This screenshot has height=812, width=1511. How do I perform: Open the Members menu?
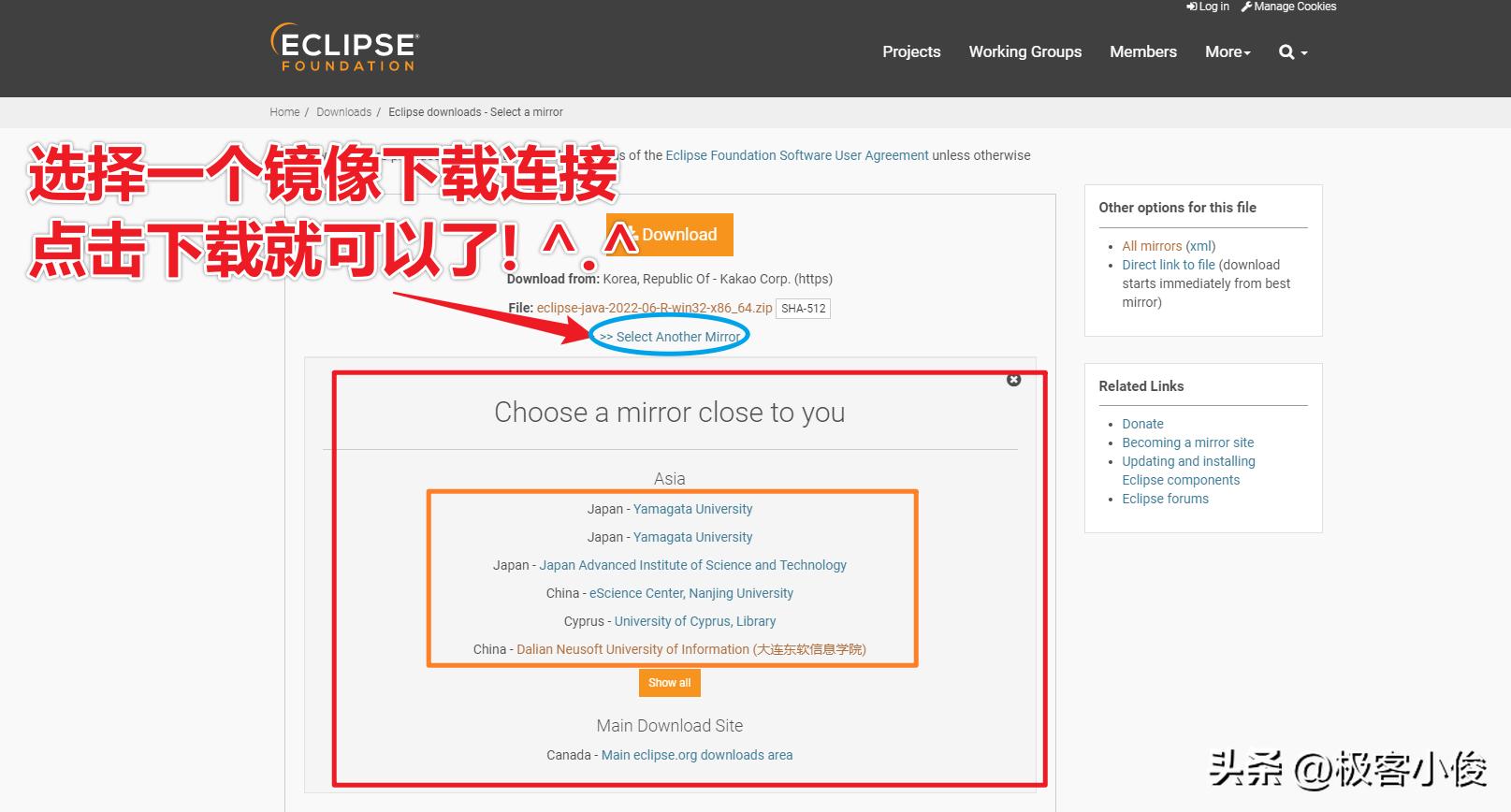(x=1142, y=52)
